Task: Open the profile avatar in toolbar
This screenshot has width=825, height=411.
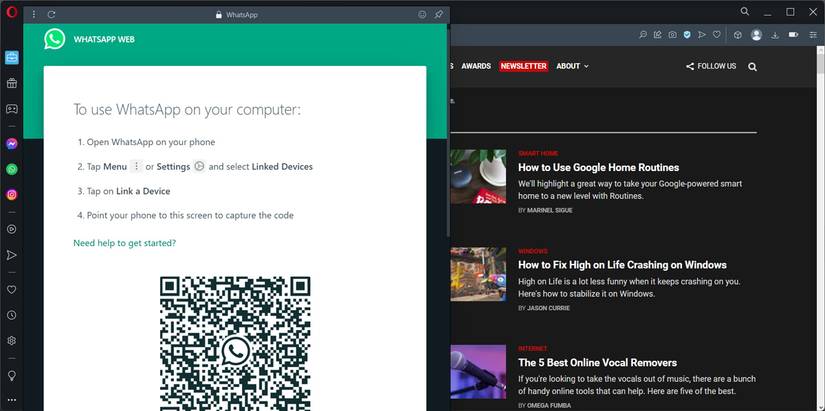Action: click(757, 35)
